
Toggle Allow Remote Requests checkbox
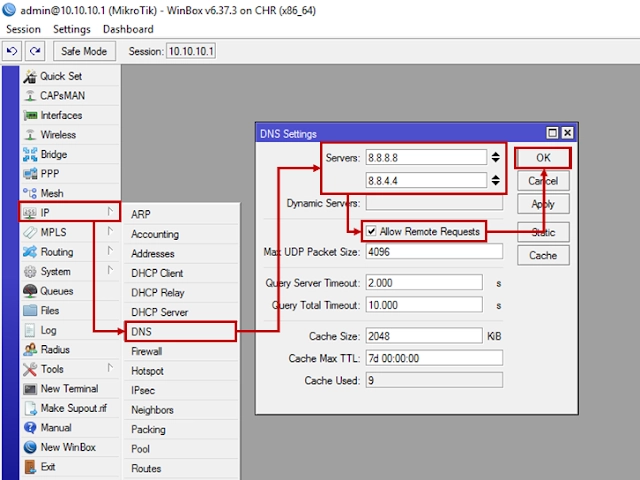tap(371, 231)
